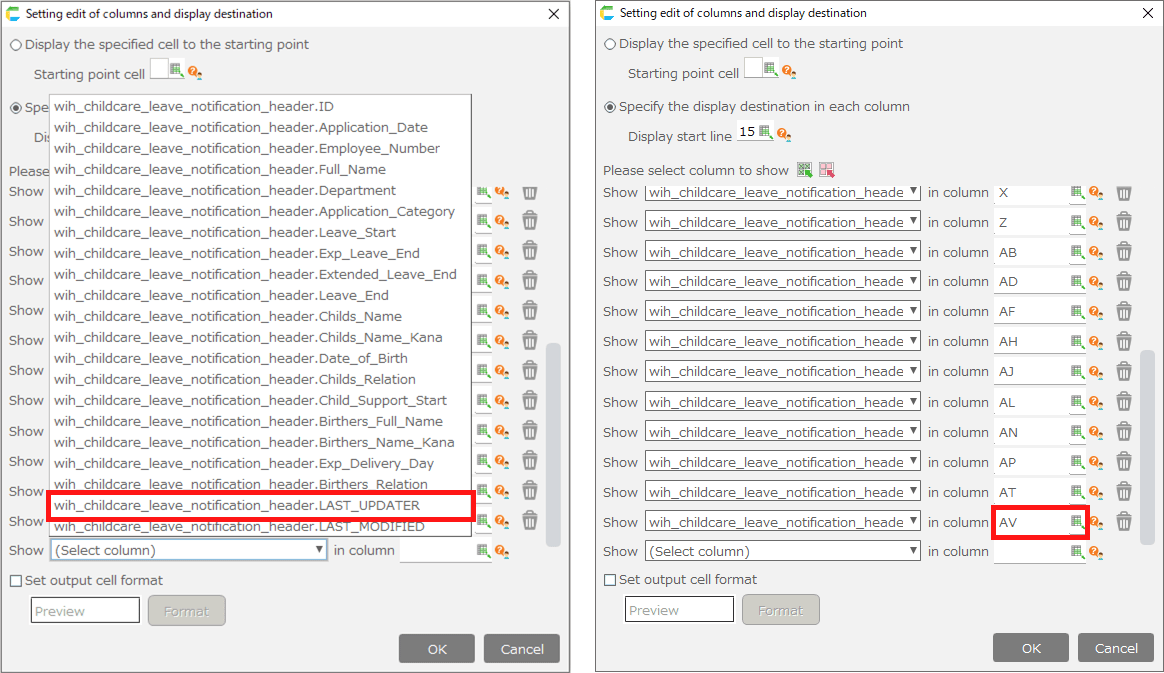
Task: Open the help icon in the column AH row
Action: click(x=1096, y=342)
